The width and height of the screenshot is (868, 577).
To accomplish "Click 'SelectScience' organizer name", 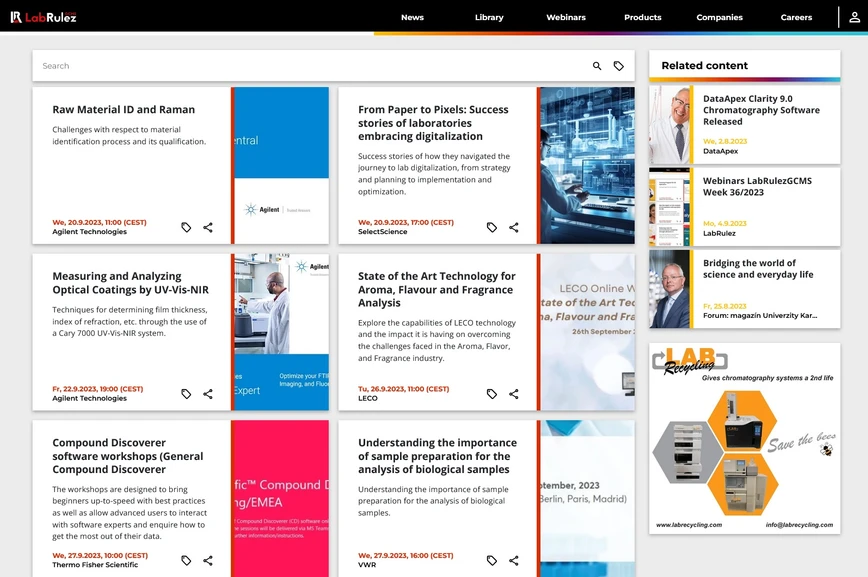I will point(383,231).
